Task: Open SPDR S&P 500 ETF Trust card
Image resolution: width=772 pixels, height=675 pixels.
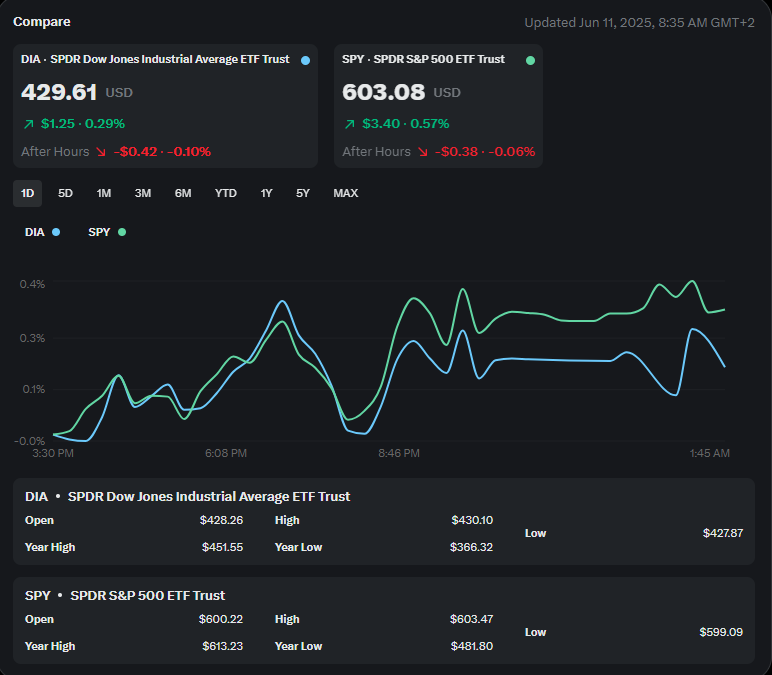Action: tap(438, 105)
